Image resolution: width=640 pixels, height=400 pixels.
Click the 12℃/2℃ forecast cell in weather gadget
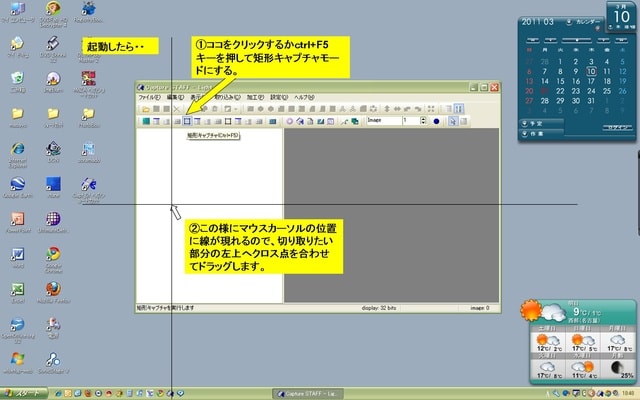click(548, 342)
